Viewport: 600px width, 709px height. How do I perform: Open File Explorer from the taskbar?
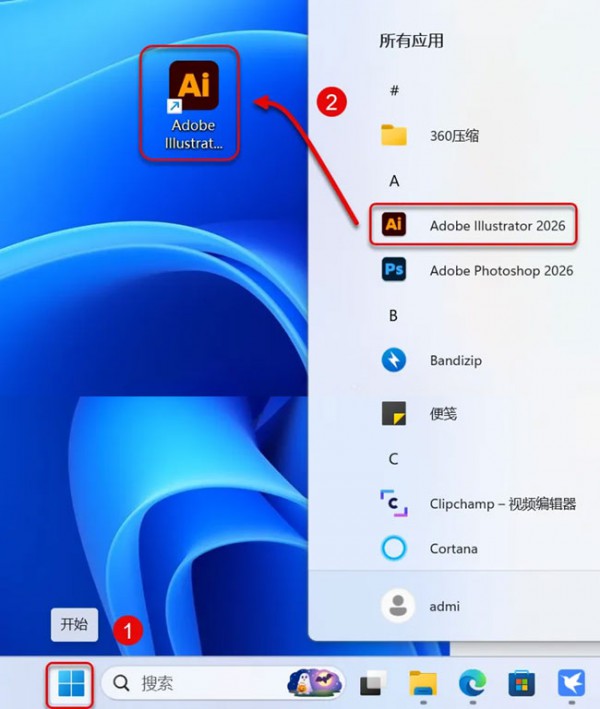(x=423, y=683)
